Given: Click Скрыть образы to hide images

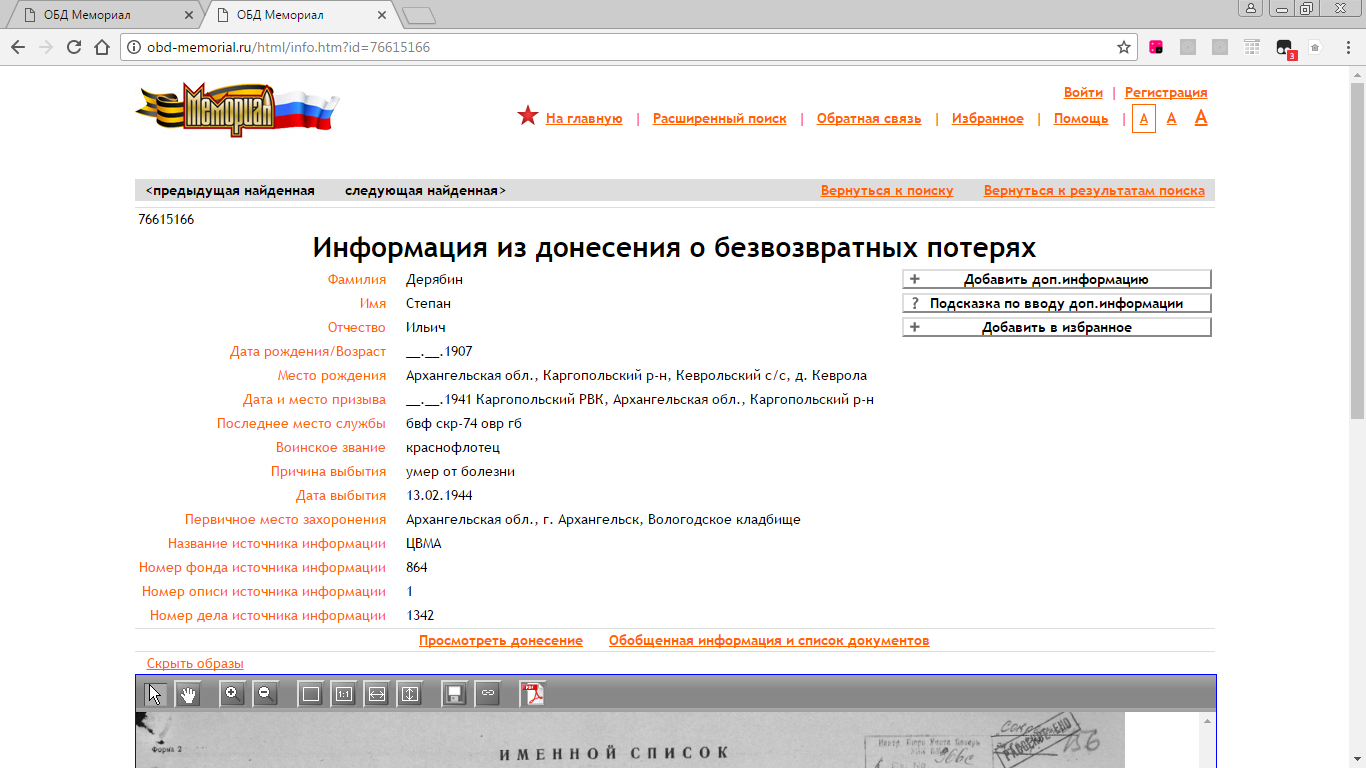Looking at the screenshot, I should click(x=195, y=663).
